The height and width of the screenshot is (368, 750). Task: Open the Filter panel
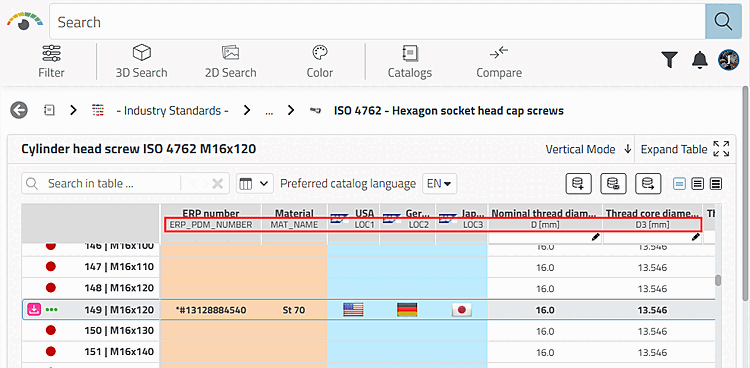coord(51,61)
